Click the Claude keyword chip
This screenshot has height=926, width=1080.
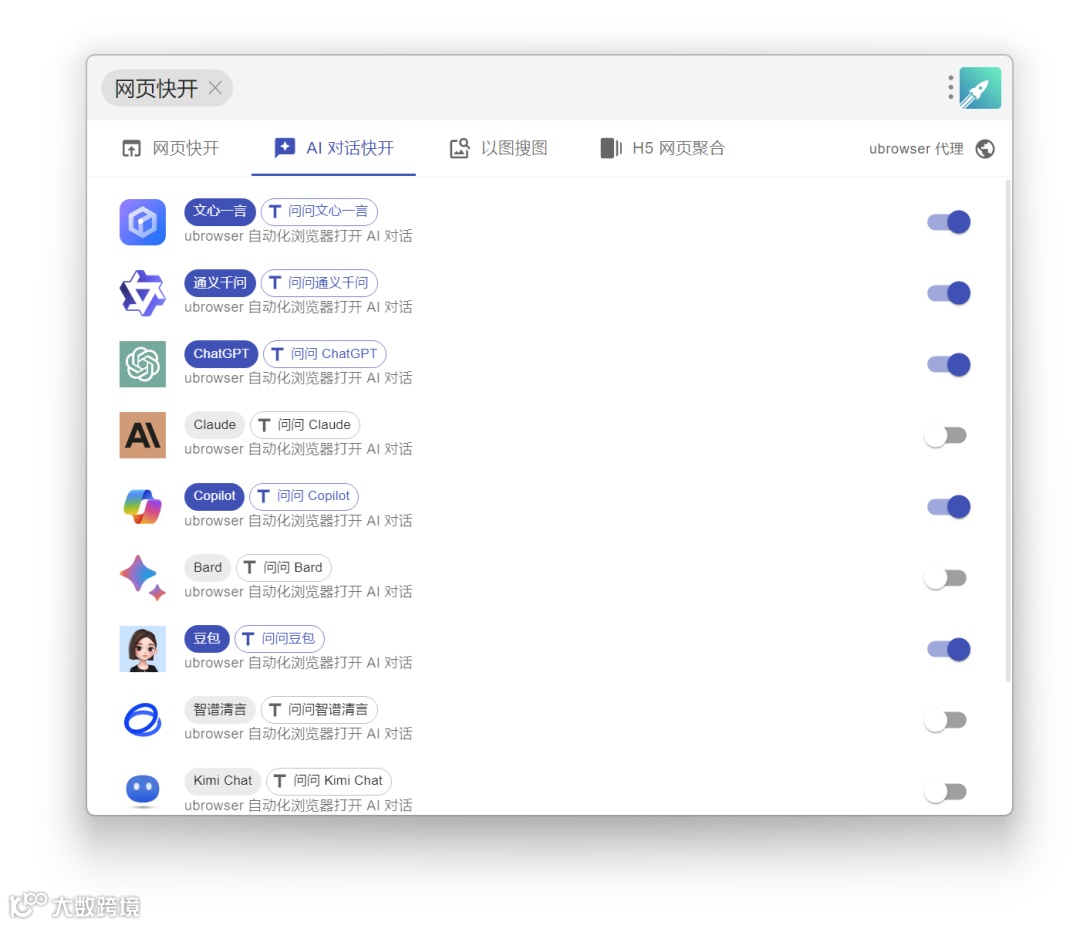(214, 424)
